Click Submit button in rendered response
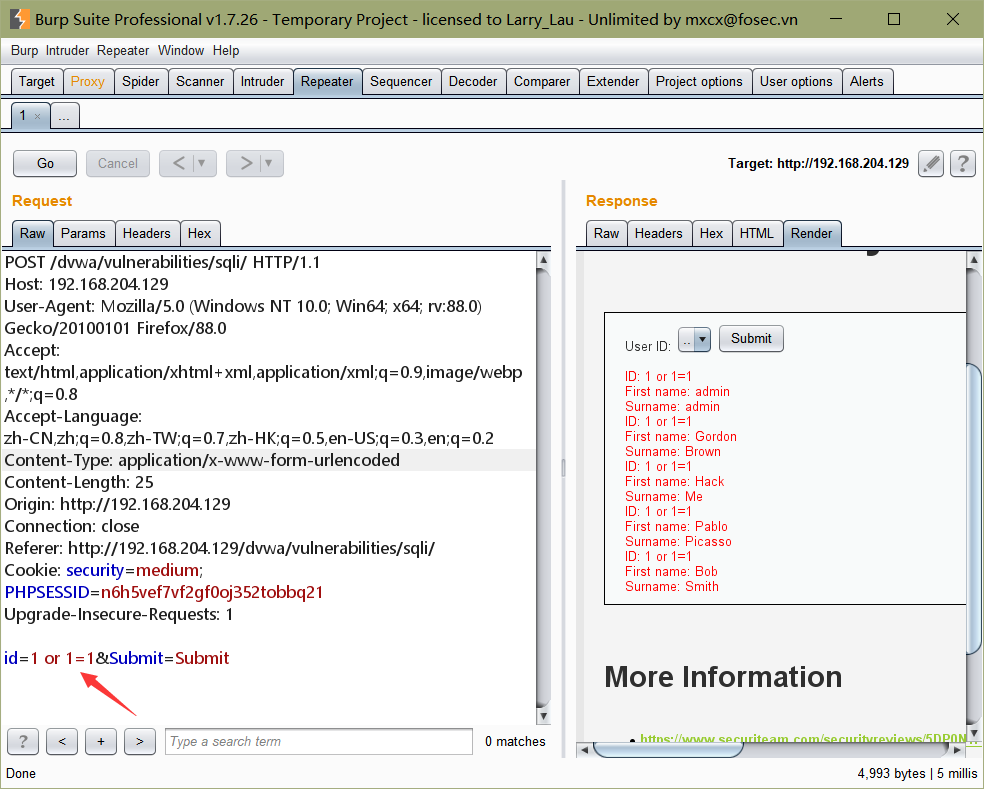Viewport: 984px width, 789px height. click(x=751, y=339)
